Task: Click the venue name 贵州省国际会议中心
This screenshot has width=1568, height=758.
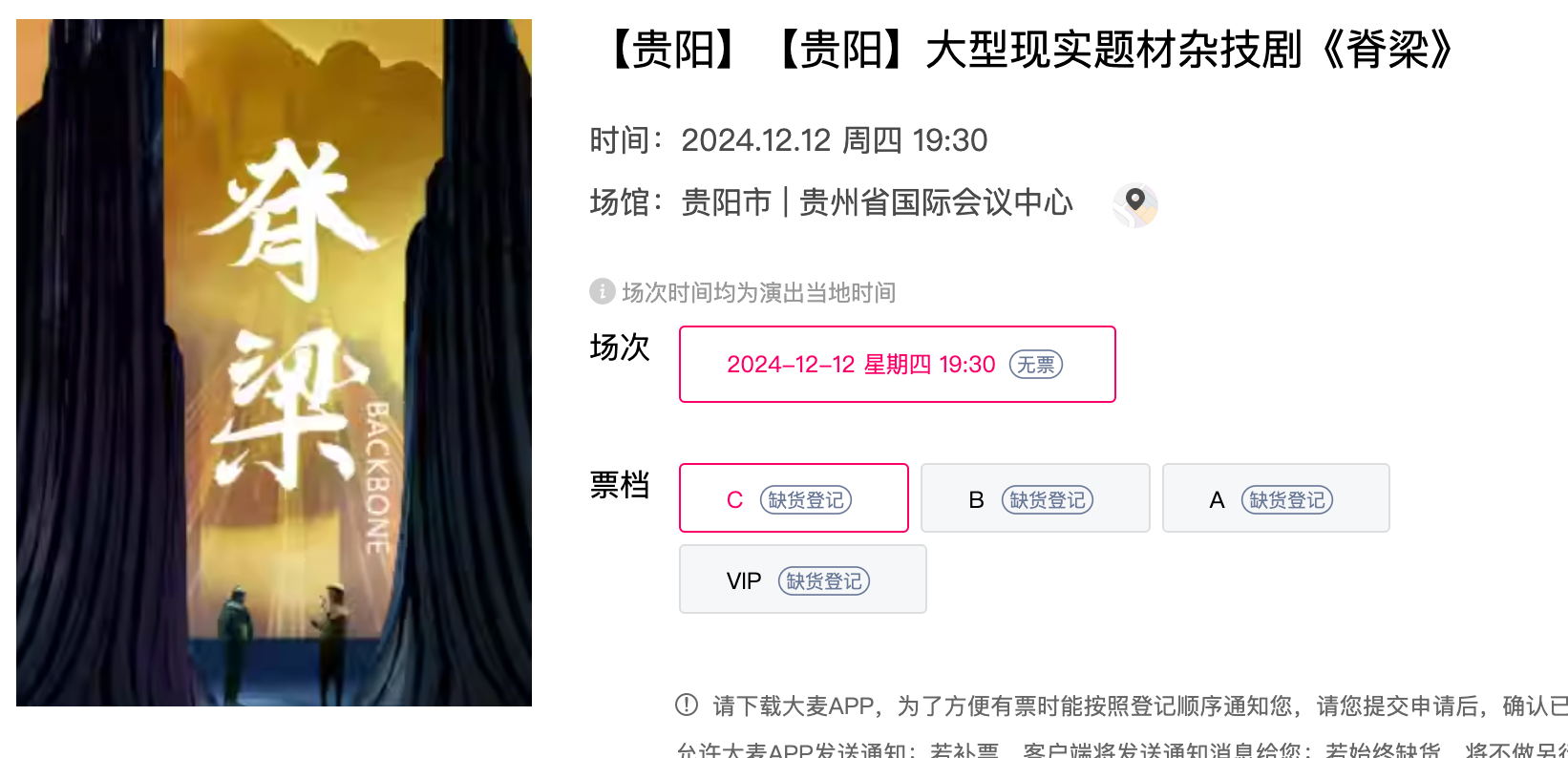Action: (936, 202)
